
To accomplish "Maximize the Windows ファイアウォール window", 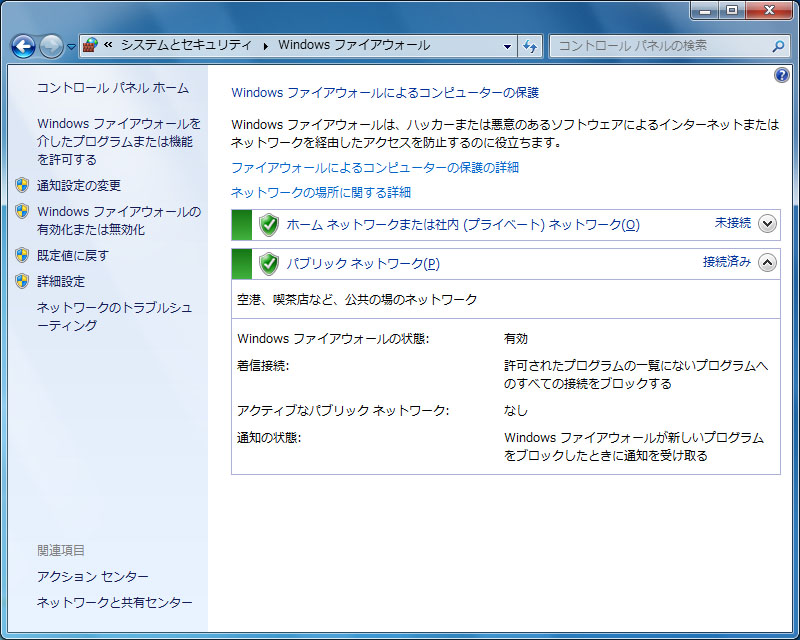I will tap(732, 10).
